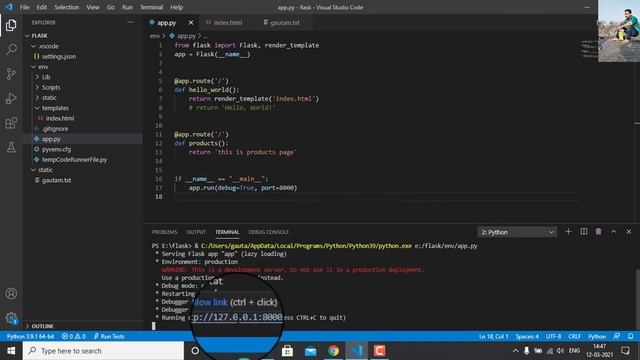The image size is (640, 360).
Task: Switch to the PROBLEMS panel tab
Action: coord(164,232)
